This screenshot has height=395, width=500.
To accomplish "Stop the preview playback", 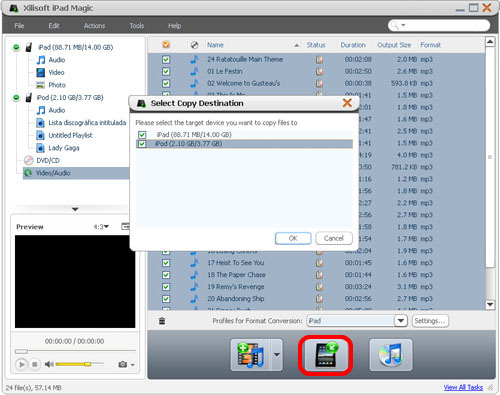I will click(34, 364).
